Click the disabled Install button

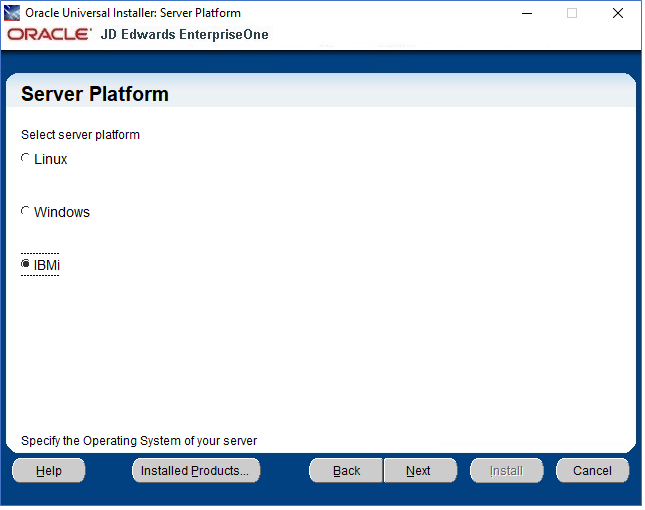tap(506, 471)
